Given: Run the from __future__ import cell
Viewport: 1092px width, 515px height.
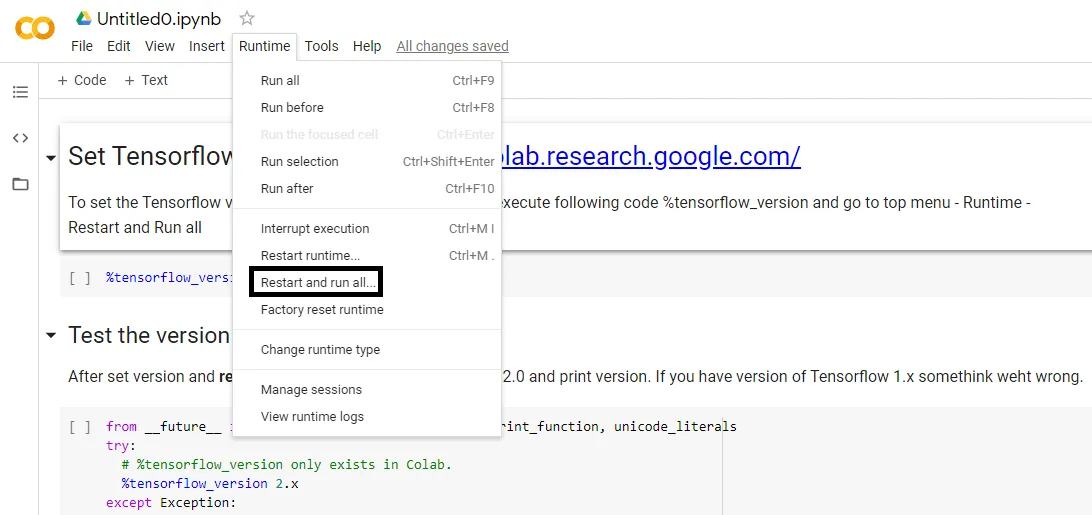Looking at the screenshot, I should 80,426.
